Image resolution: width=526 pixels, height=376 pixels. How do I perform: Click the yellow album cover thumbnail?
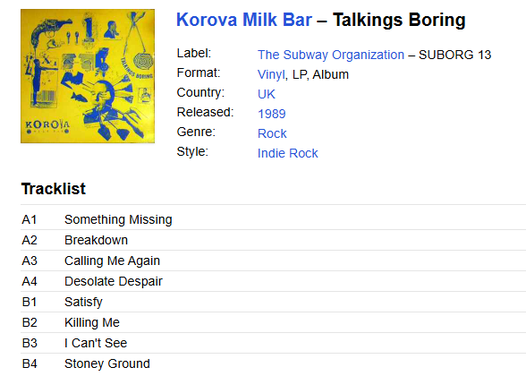[88, 76]
